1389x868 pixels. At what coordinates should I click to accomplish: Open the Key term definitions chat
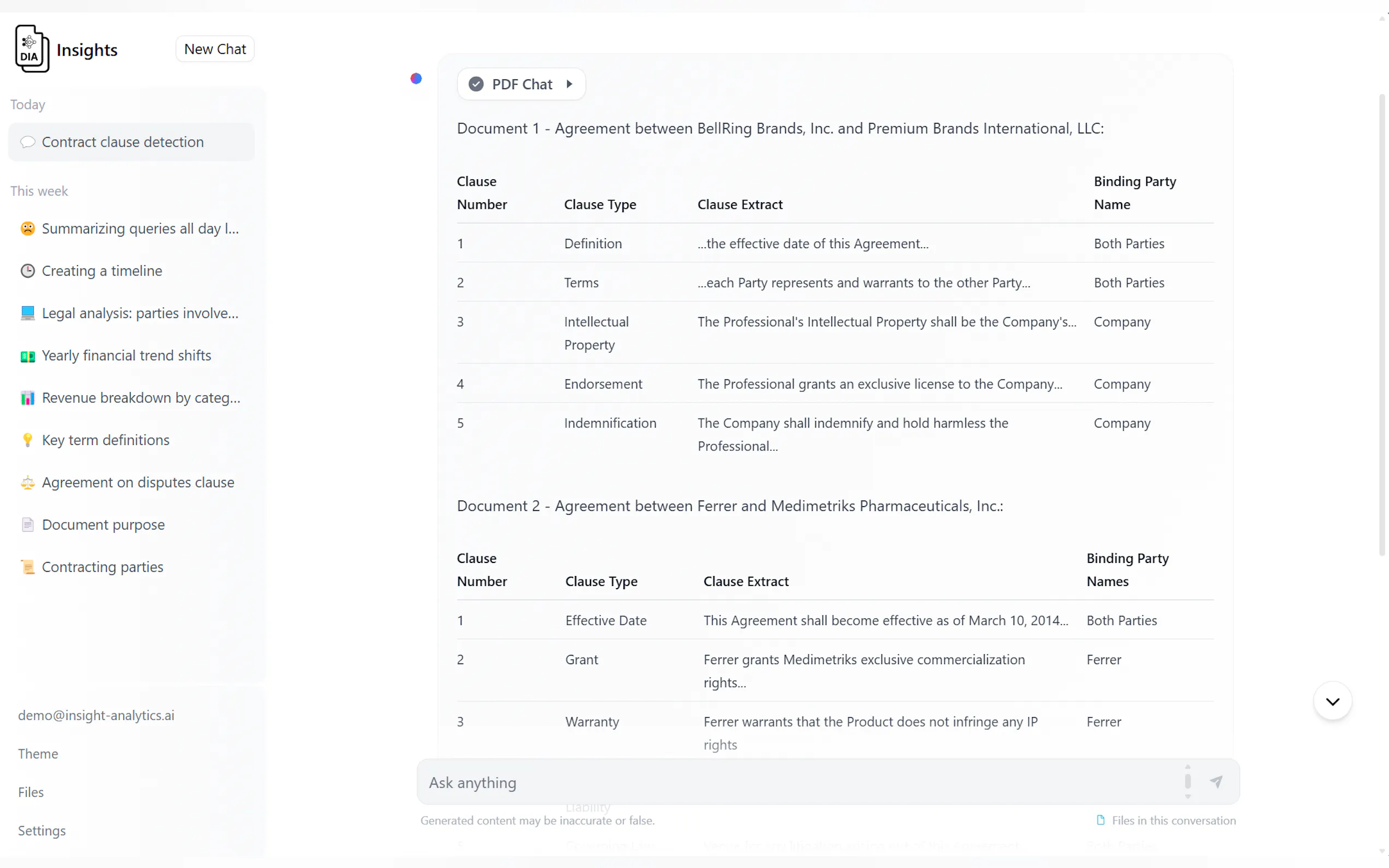(131, 440)
